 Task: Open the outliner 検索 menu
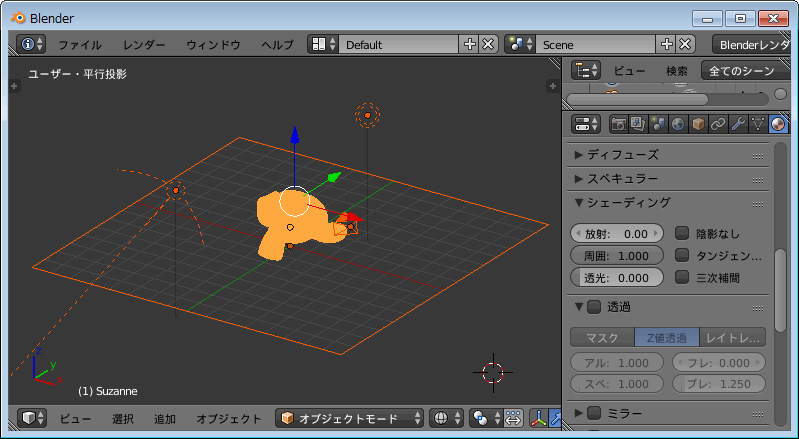pos(677,71)
